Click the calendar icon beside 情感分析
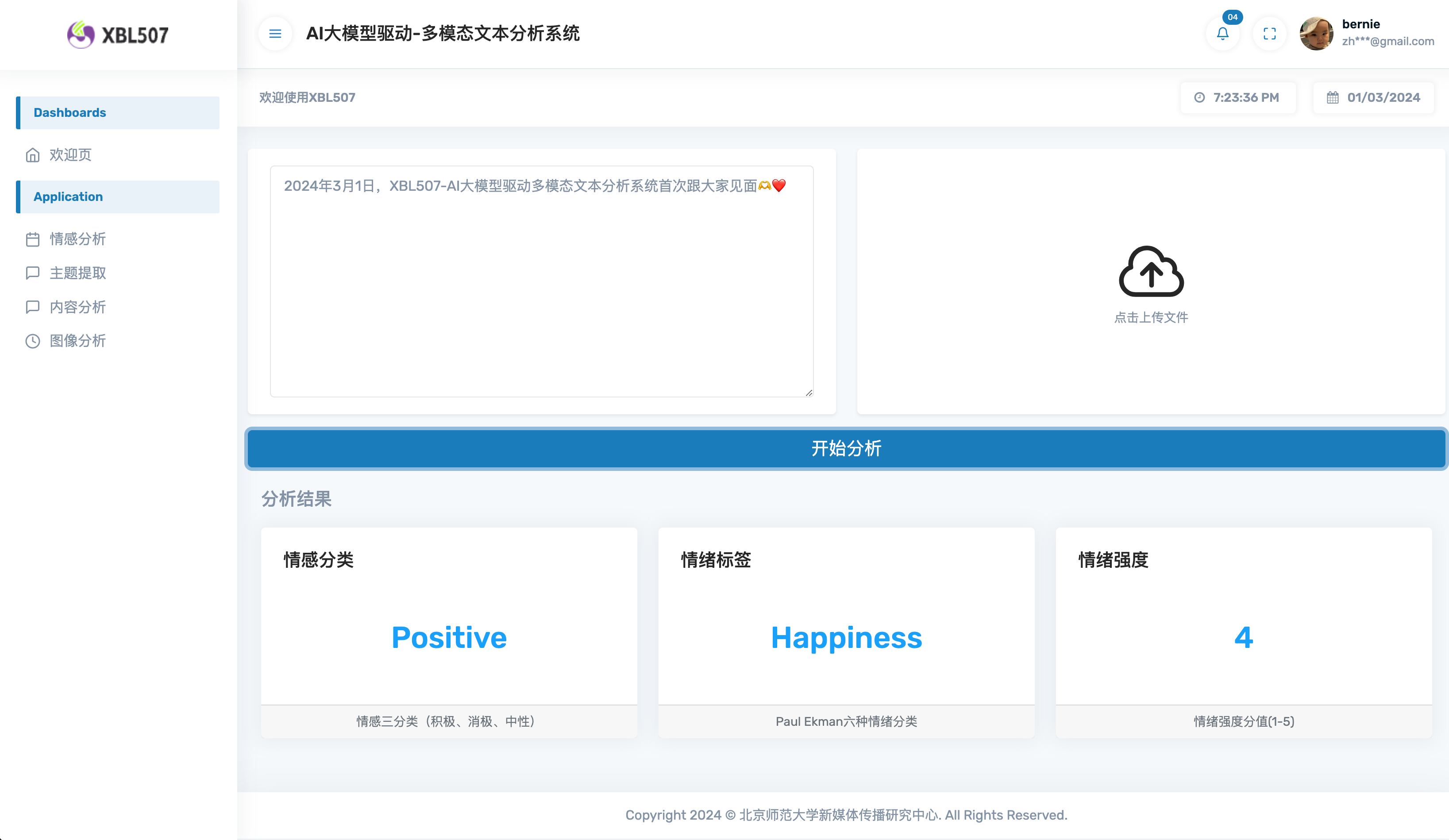Image resolution: width=1449 pixels, height=840 pixels. [x=33, y=239]
